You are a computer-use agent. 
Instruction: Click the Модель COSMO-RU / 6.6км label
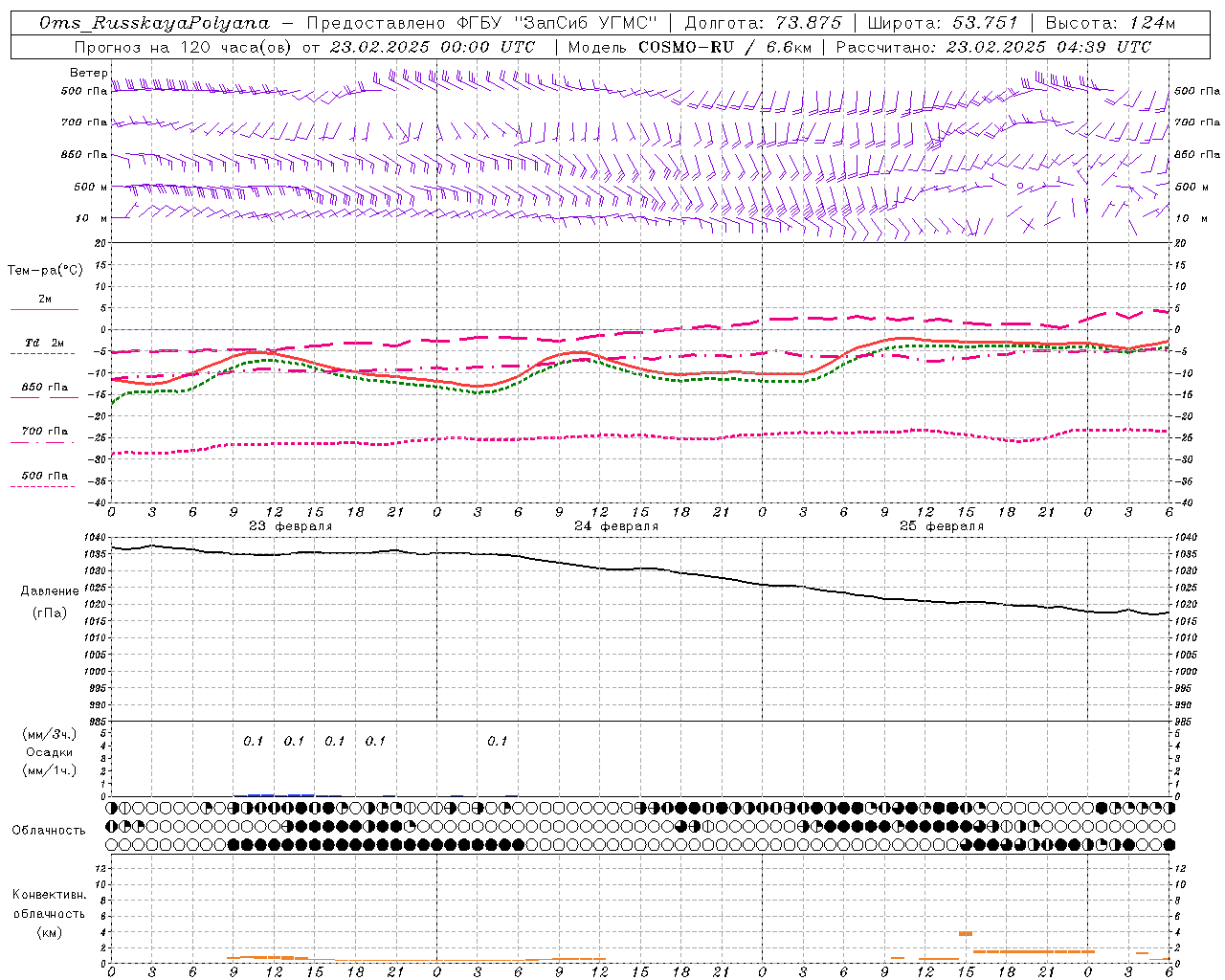tap(690, 47)
